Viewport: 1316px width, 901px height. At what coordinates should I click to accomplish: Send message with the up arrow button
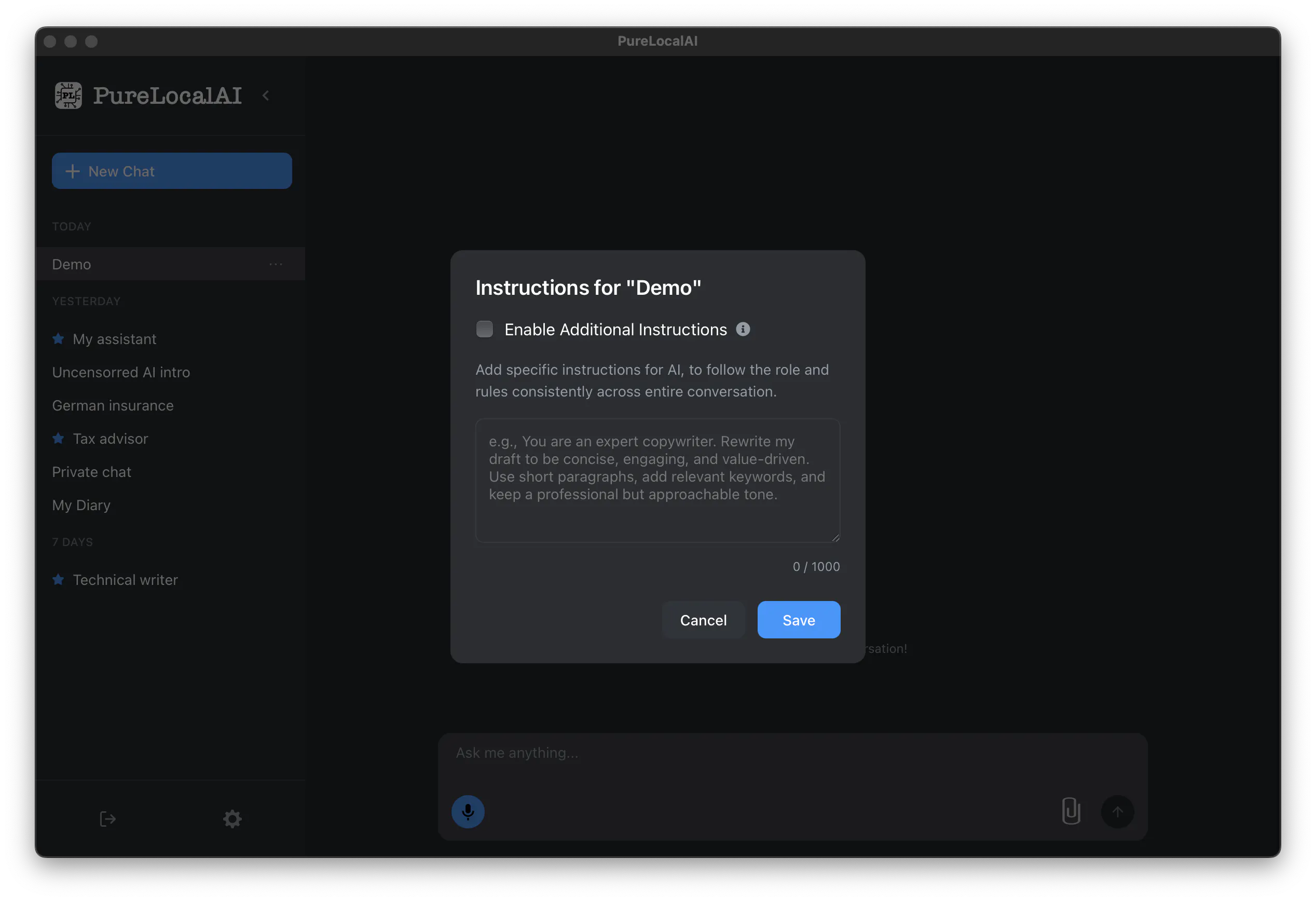pyautogui.click(x=1117, y=812)
